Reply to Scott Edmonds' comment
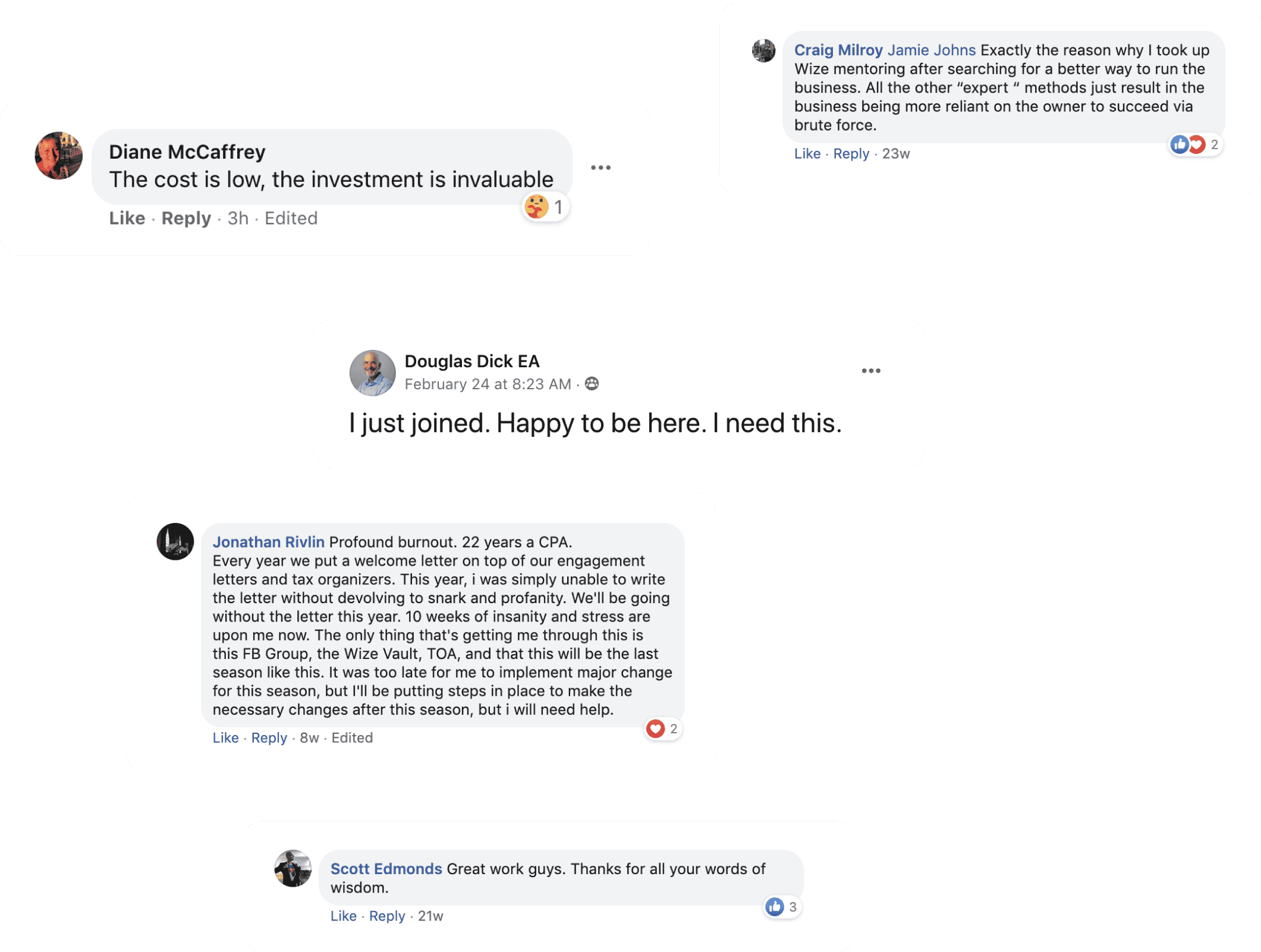Image resolution: width=1261 pixels, height=952 pixels. pyautogui.click(x=386, y=916)
